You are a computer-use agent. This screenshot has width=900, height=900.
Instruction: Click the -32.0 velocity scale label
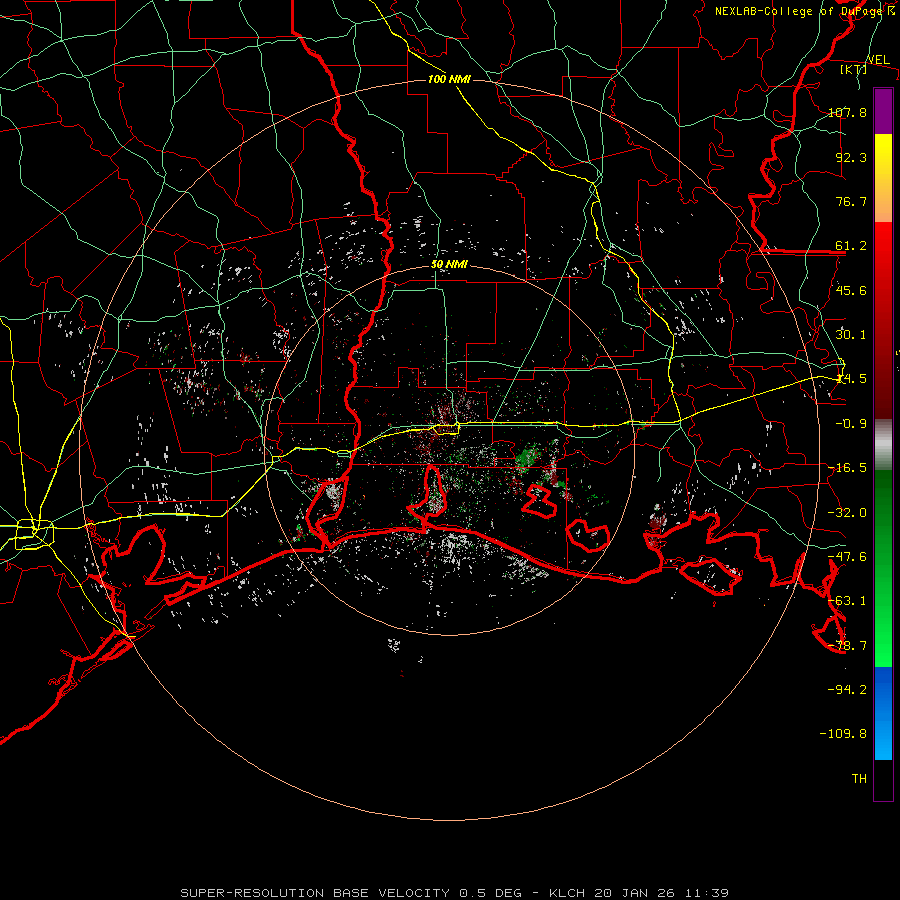[x=847, y=513]
